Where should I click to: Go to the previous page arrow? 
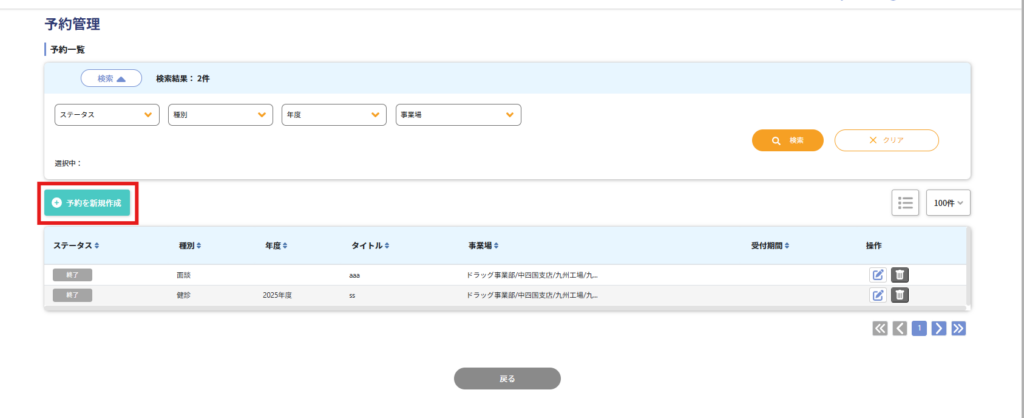[899, 328]
